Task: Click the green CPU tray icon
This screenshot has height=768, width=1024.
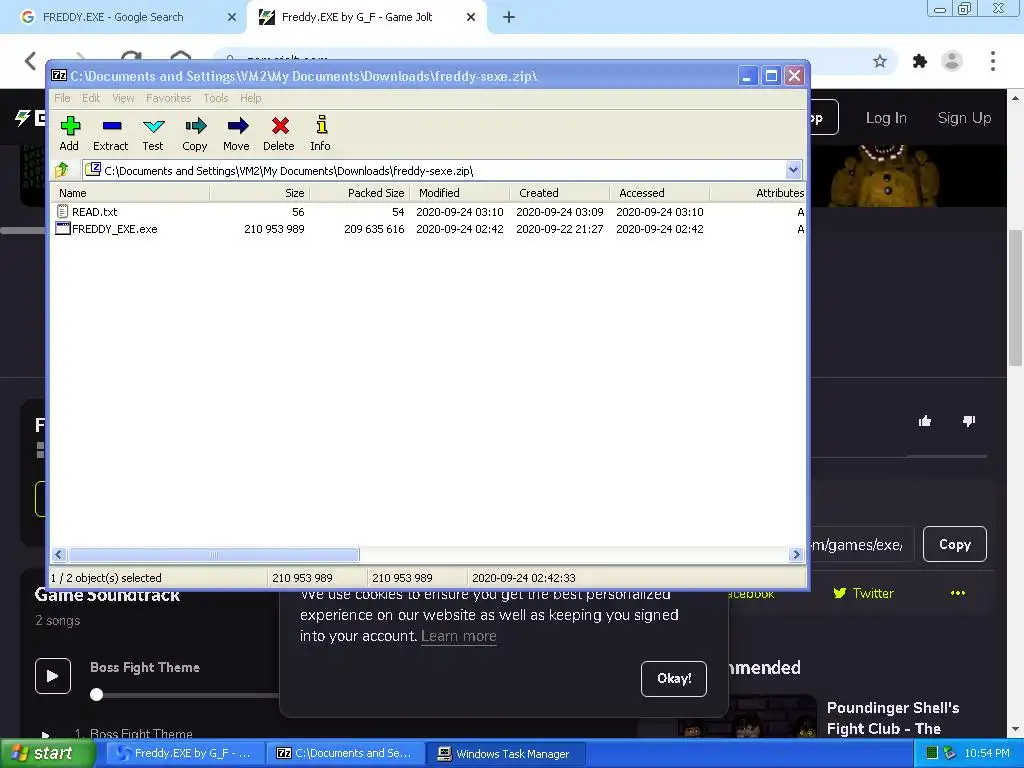Action: [932, 753]
